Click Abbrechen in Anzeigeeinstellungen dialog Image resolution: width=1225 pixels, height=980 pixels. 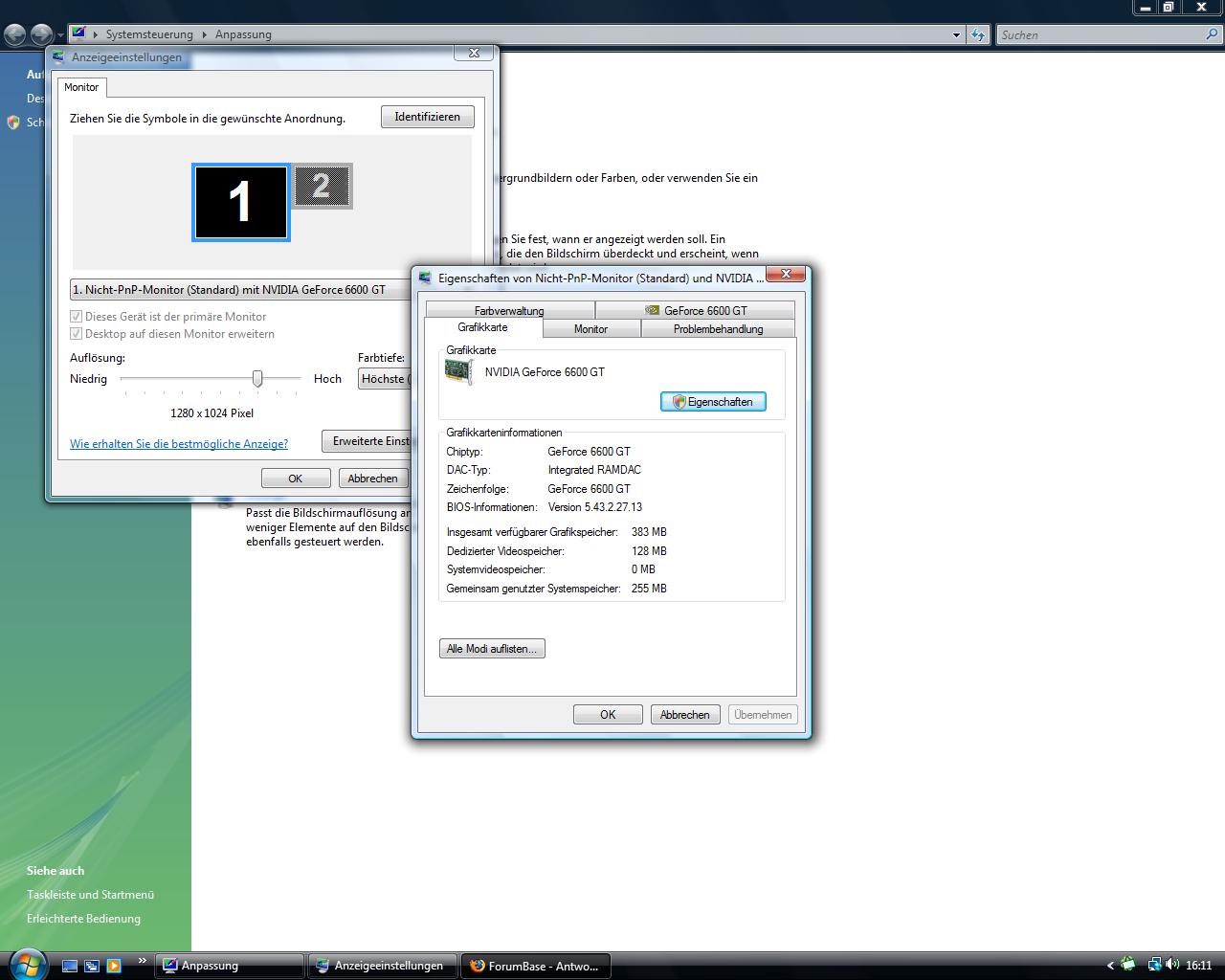pos(372,479)
